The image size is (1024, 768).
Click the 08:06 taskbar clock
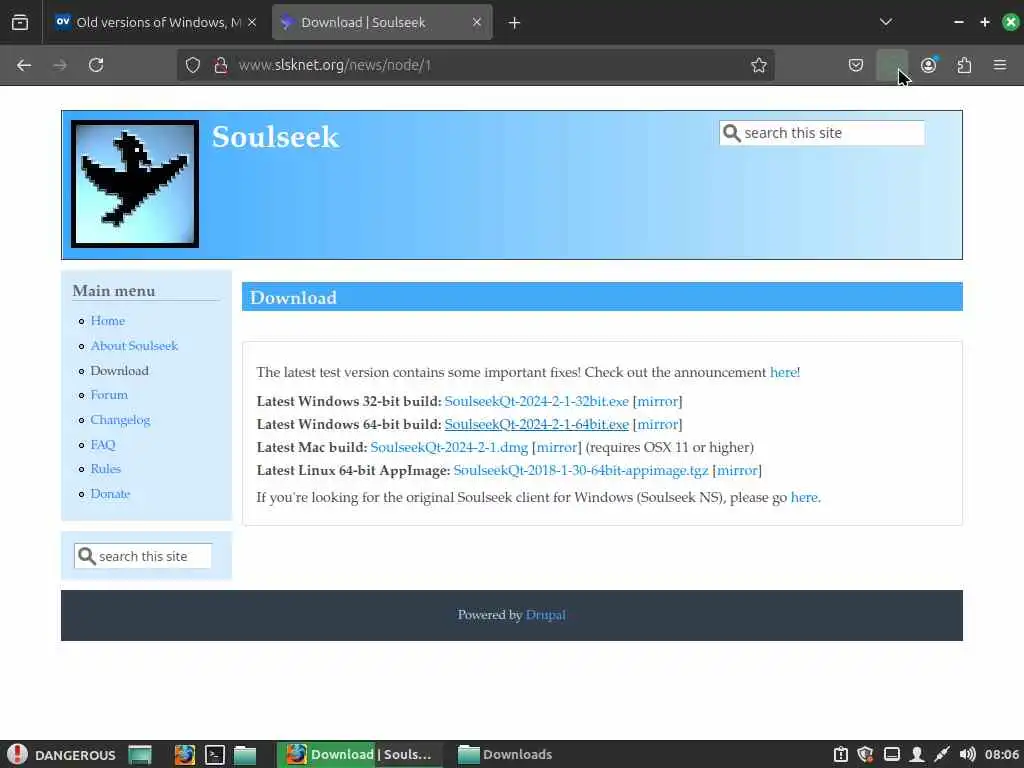(x=1002, y=755)
